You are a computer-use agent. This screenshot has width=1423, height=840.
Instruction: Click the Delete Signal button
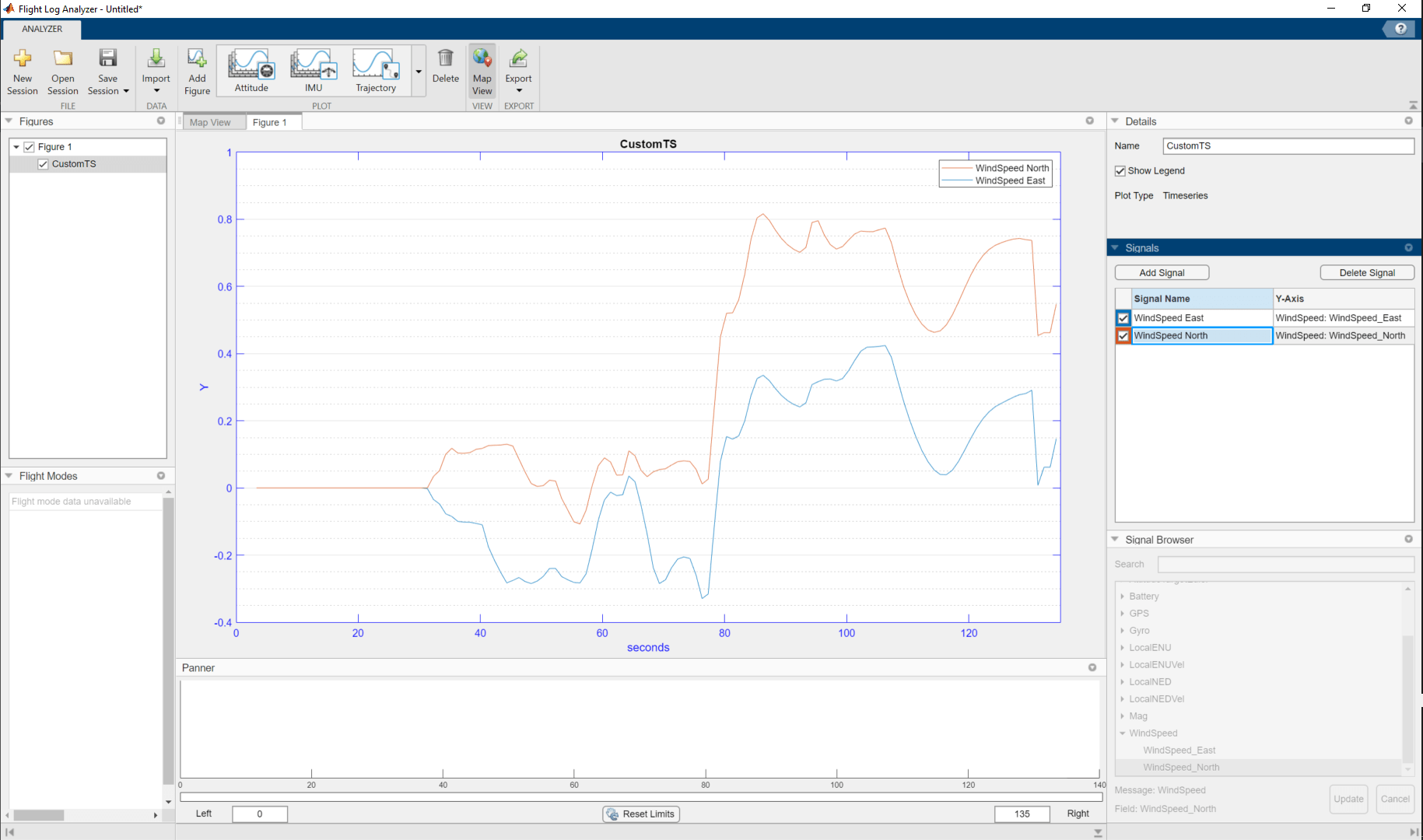pos(1367,273)
